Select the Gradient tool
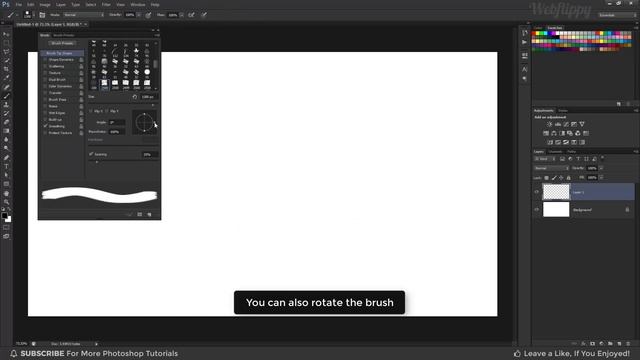This screenshot has height=360, width=640. click(6, 131)
